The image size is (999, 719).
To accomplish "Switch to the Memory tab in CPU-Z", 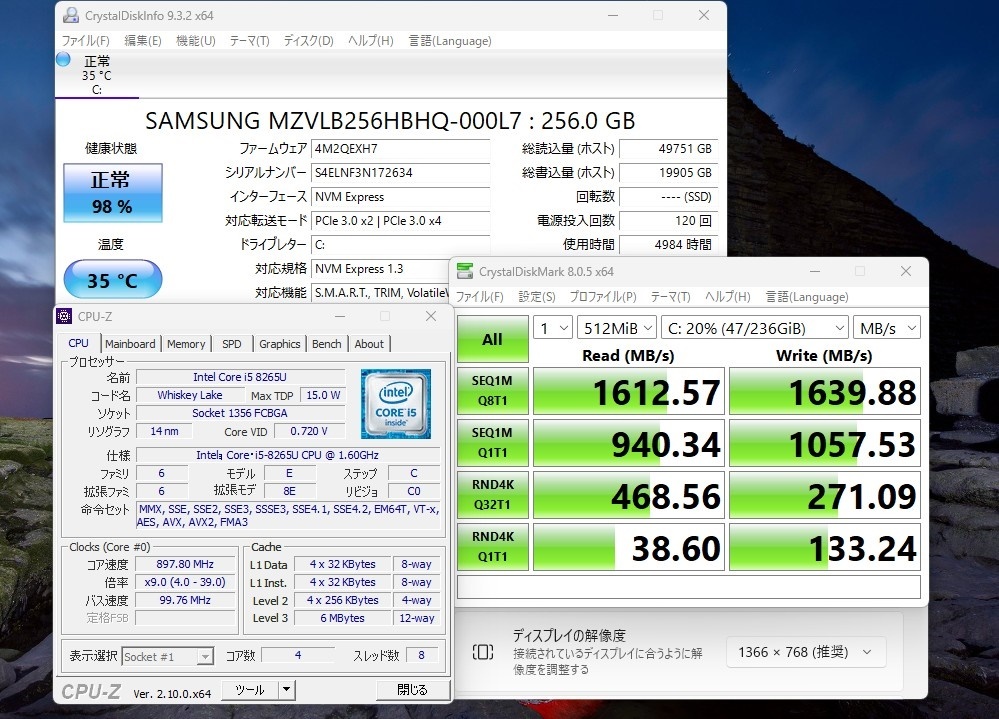I will pyautogui.click(x=186, y=344).
